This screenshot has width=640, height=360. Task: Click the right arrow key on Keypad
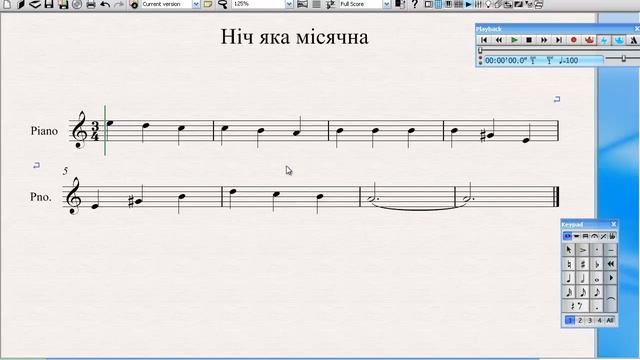tap(611, 278)
